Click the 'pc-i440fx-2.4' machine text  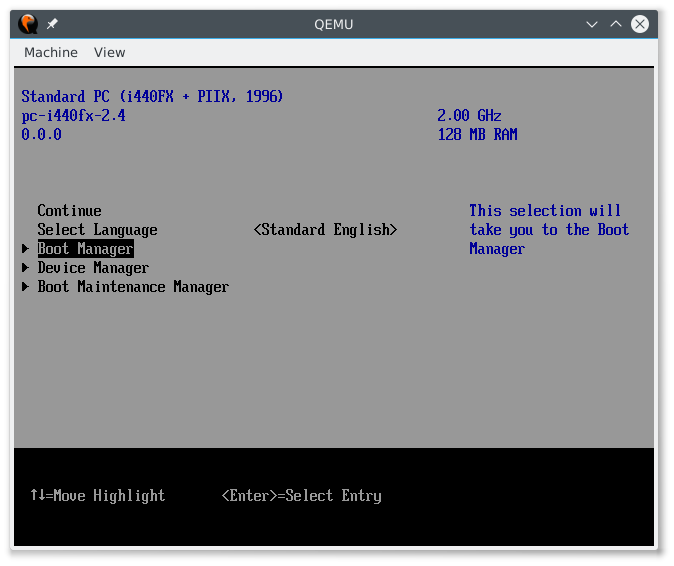click(74, 116)
